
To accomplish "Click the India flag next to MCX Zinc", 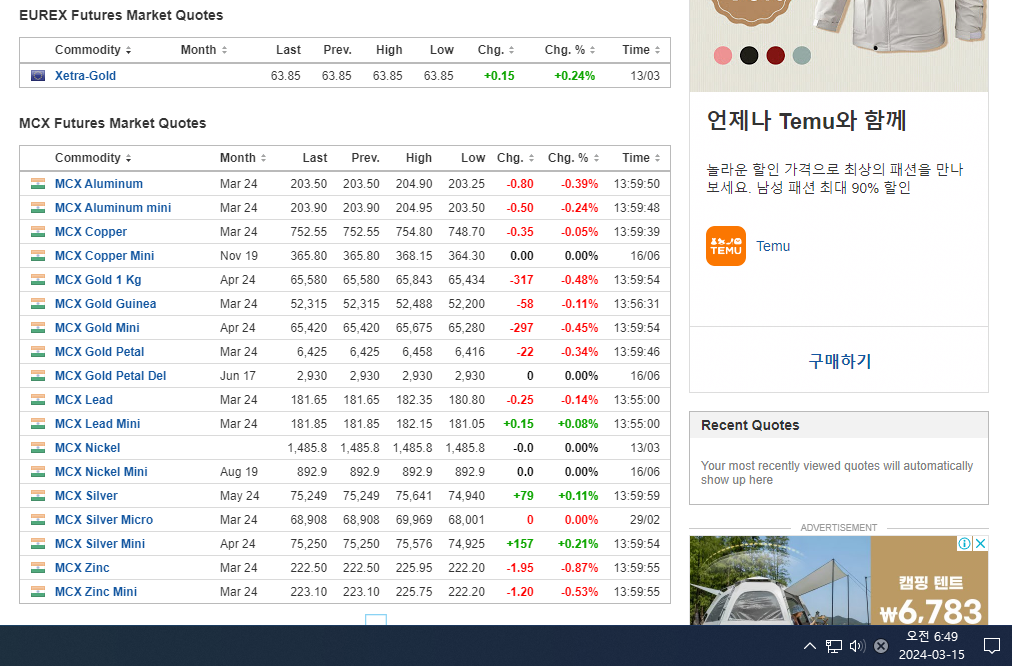I will (38, 568).
